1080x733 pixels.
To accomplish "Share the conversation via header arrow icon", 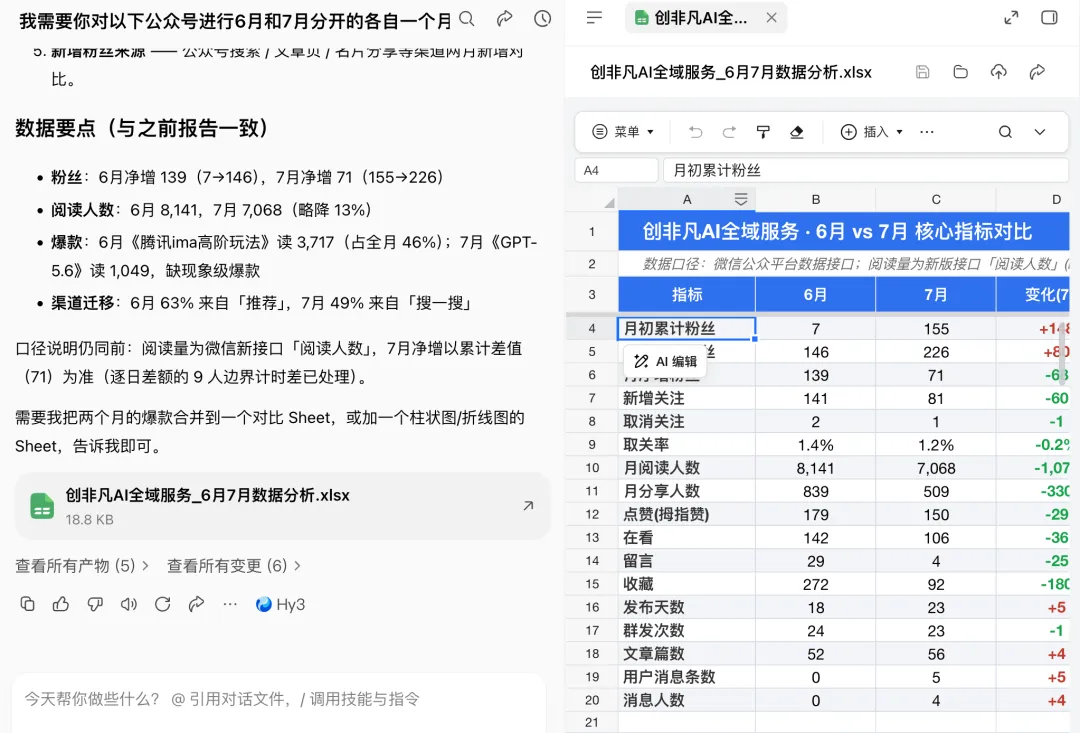I will click(504, 19).
